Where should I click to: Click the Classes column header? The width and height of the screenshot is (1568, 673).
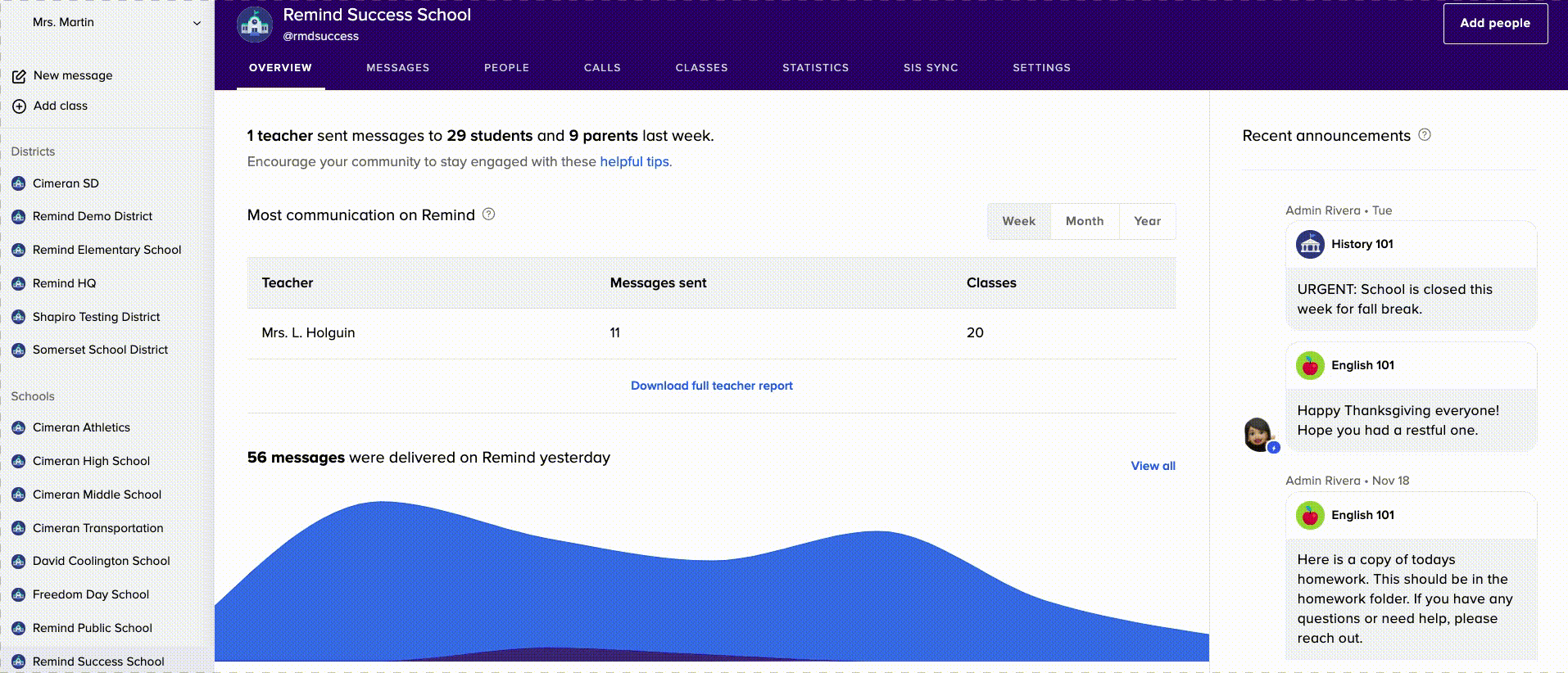991,282
